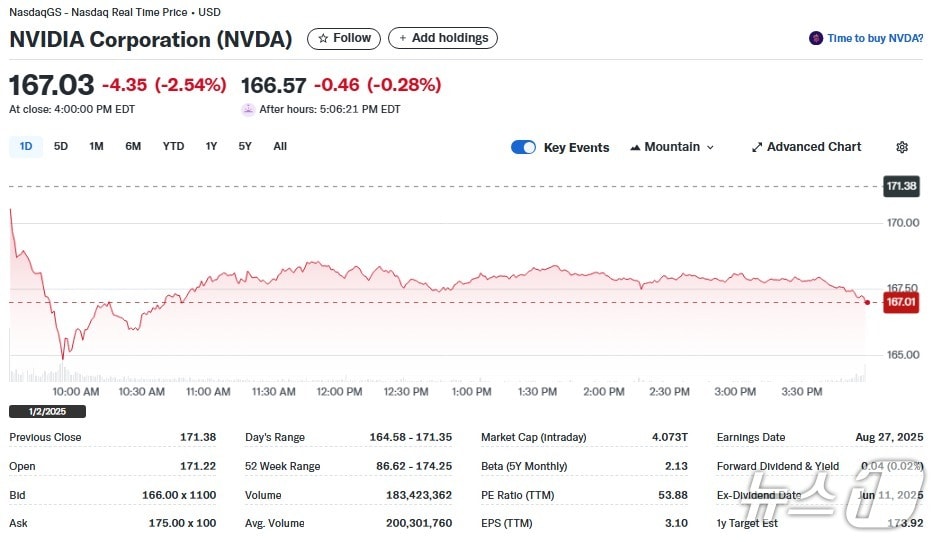The width and height of the screenshot is (938, 542).
Task: Select the 1M chart range
Action: click(96, 146)
